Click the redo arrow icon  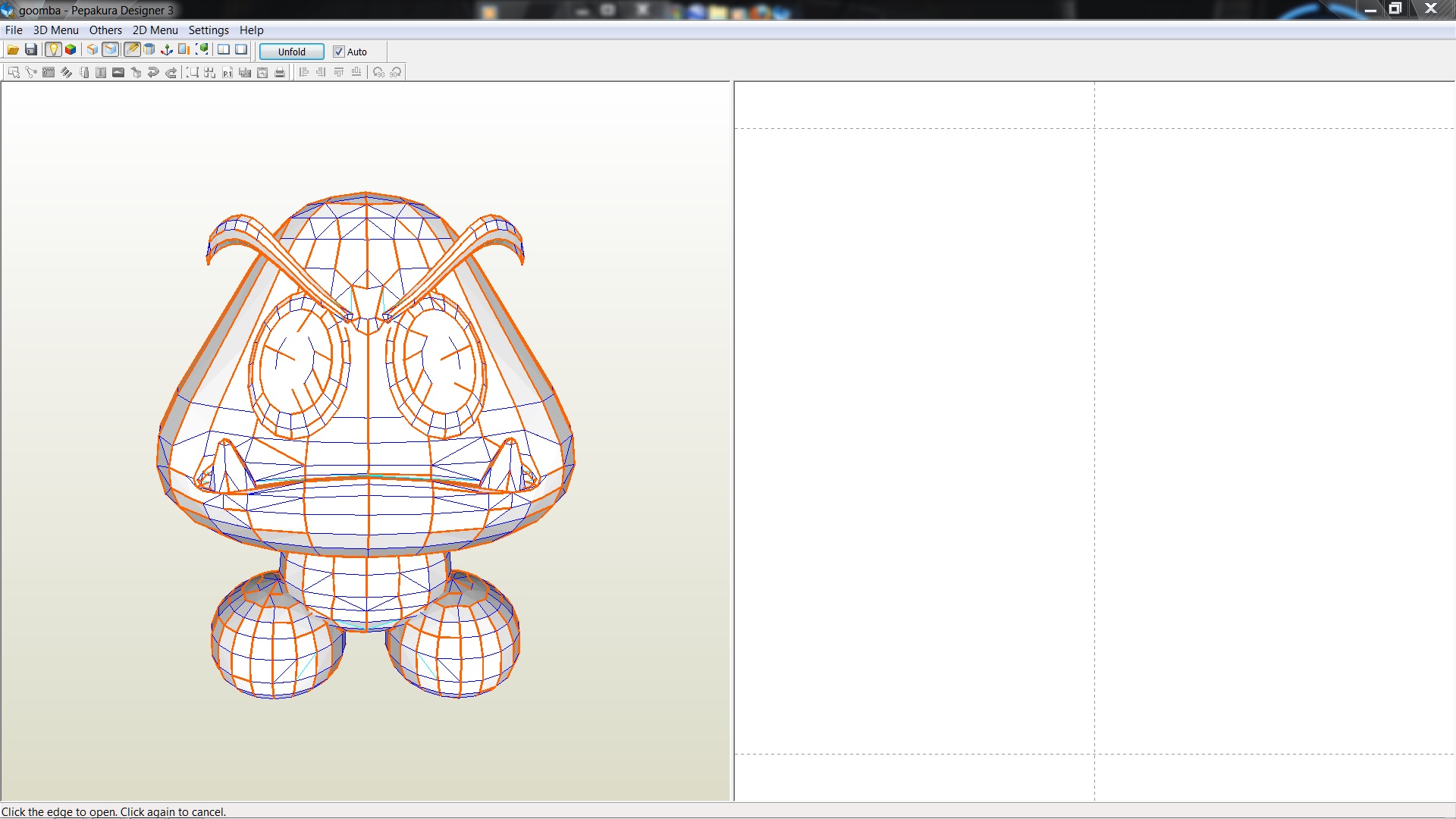[171, 73]
